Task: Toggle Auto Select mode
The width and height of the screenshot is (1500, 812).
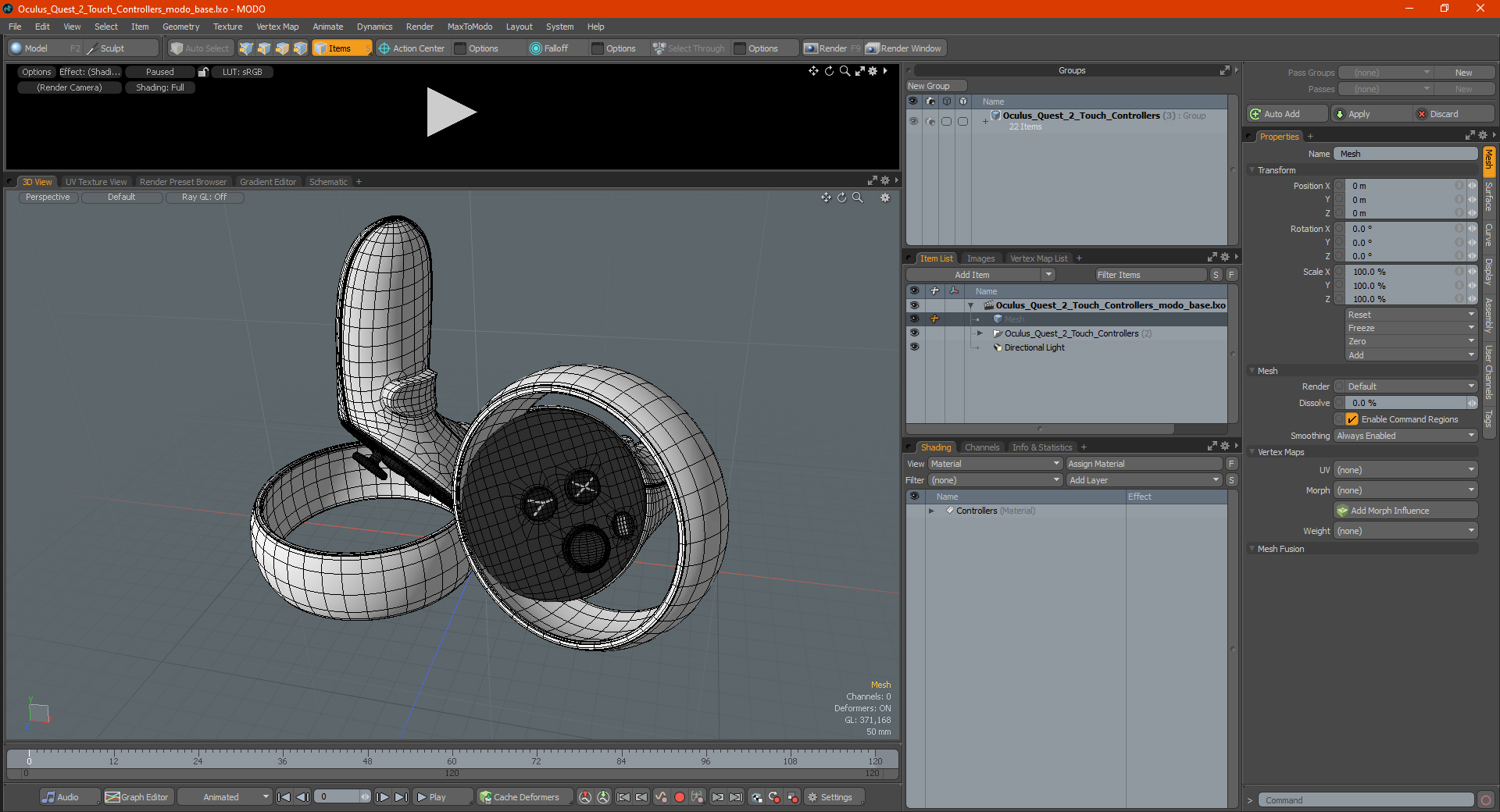Action: tap(200, 48)
